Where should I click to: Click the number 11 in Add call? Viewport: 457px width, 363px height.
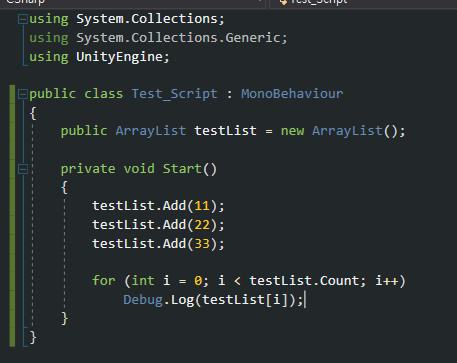pos(202,206)
